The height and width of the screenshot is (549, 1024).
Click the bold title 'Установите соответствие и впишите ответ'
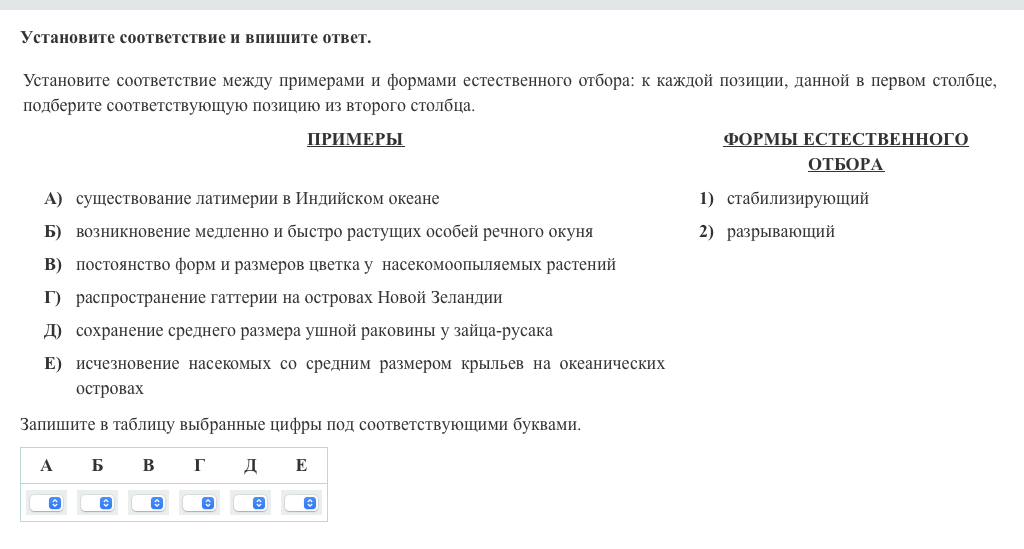coord(195,38)
